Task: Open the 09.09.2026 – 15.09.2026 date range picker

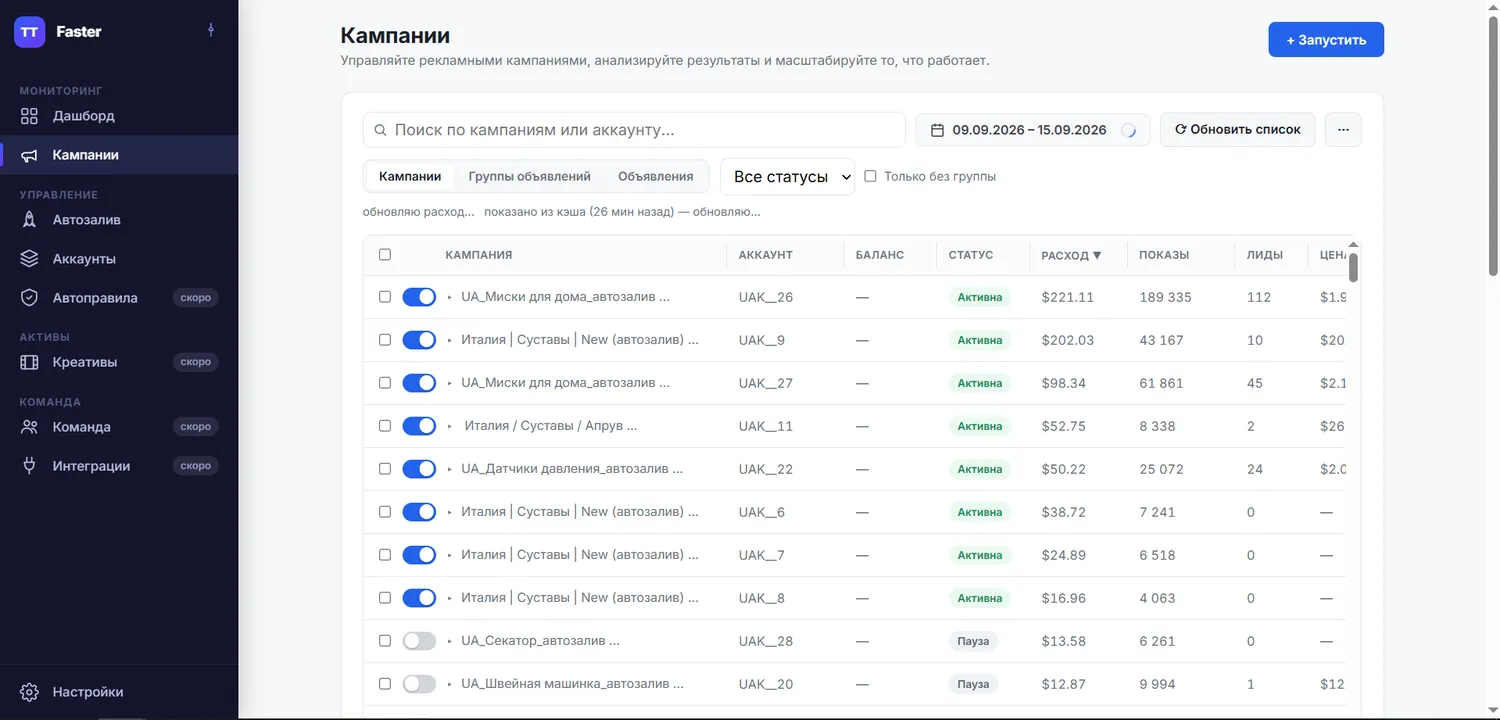Action: coord(1032,130)
